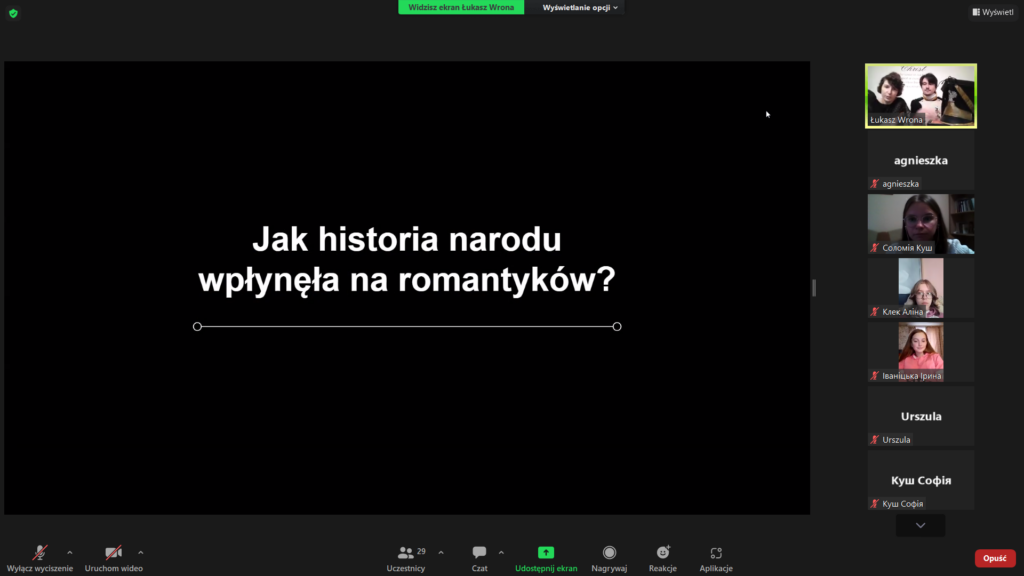Click the green Widzisz ekran Łukasz Wrona banner
Viewport: 1024px width, 576px height.
[x=461, y=7]
